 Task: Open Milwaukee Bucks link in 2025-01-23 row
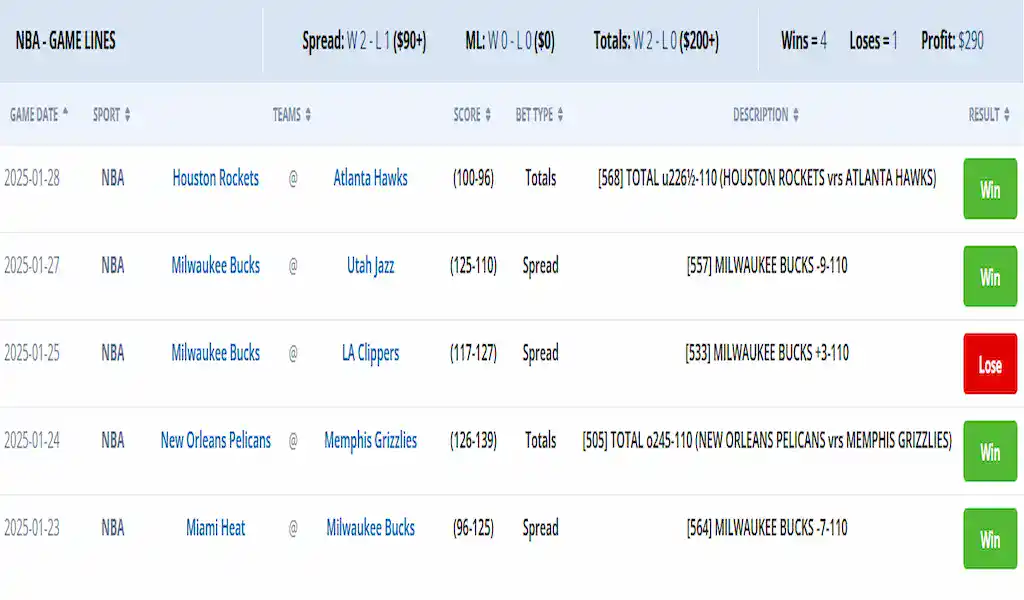click(x=370, y=528)
